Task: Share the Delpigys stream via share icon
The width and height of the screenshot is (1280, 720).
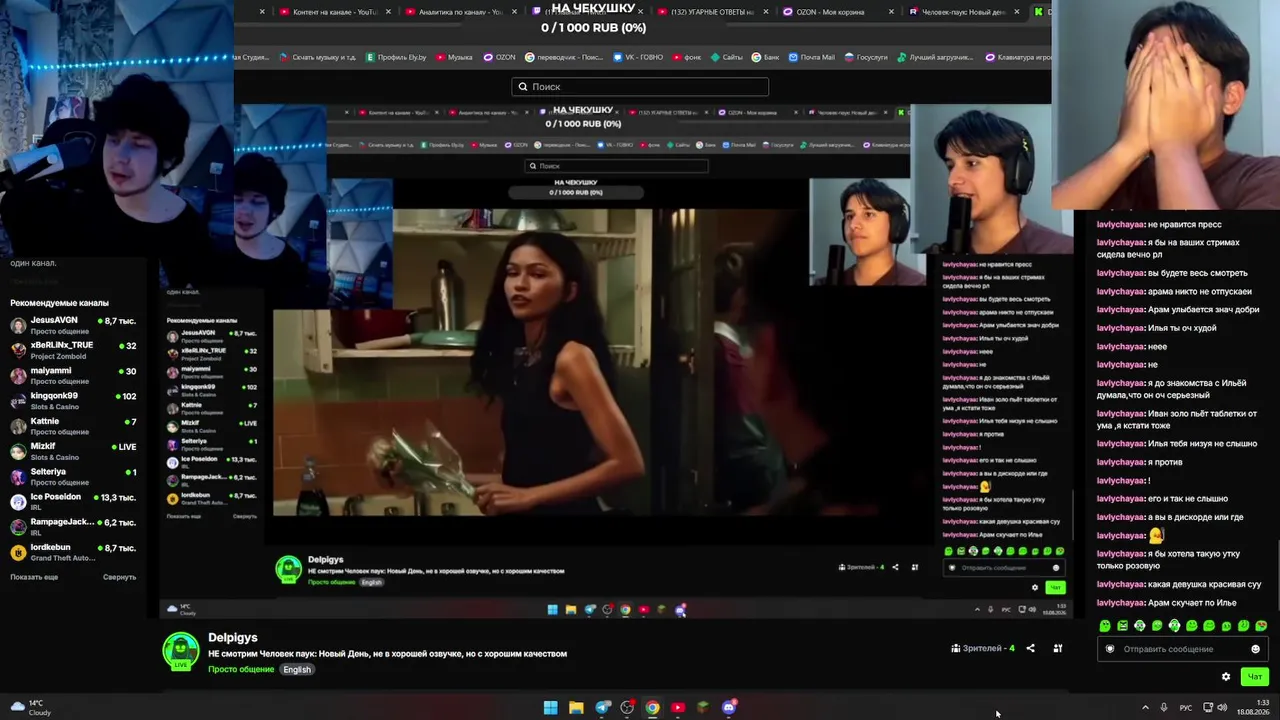Action: coord(1030,649)
